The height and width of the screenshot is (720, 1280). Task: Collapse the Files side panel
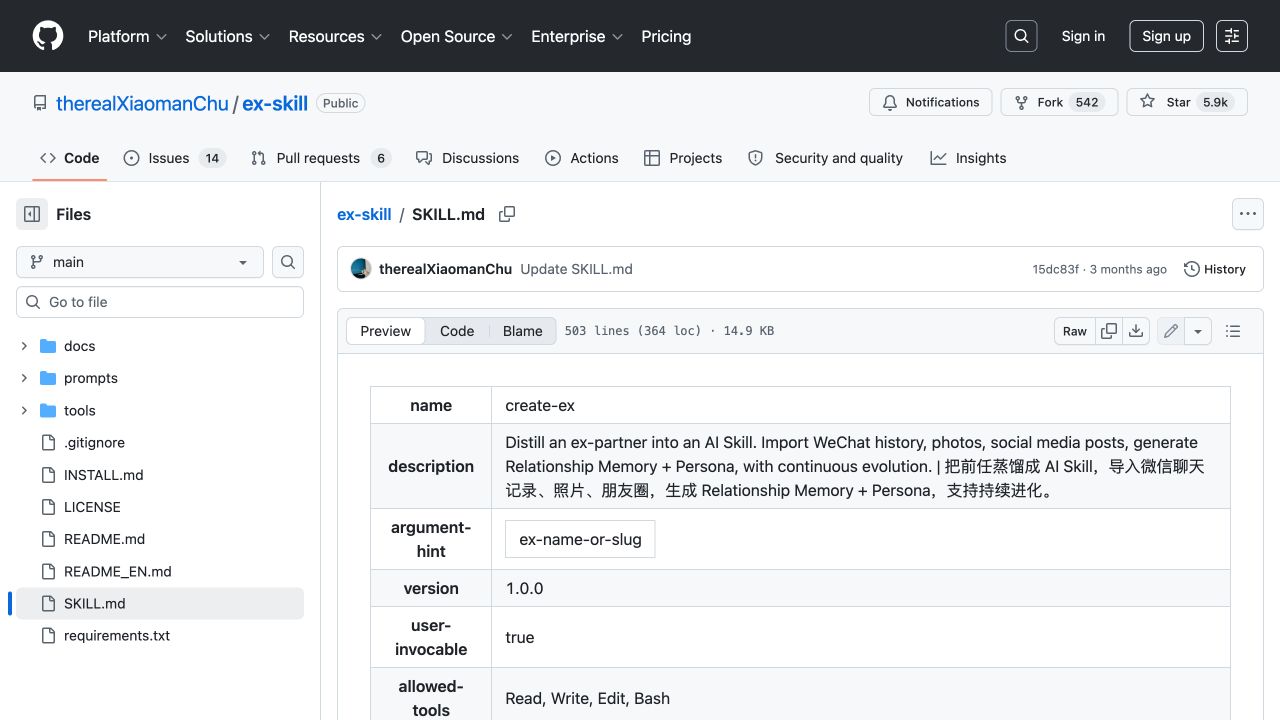(32, 214)
